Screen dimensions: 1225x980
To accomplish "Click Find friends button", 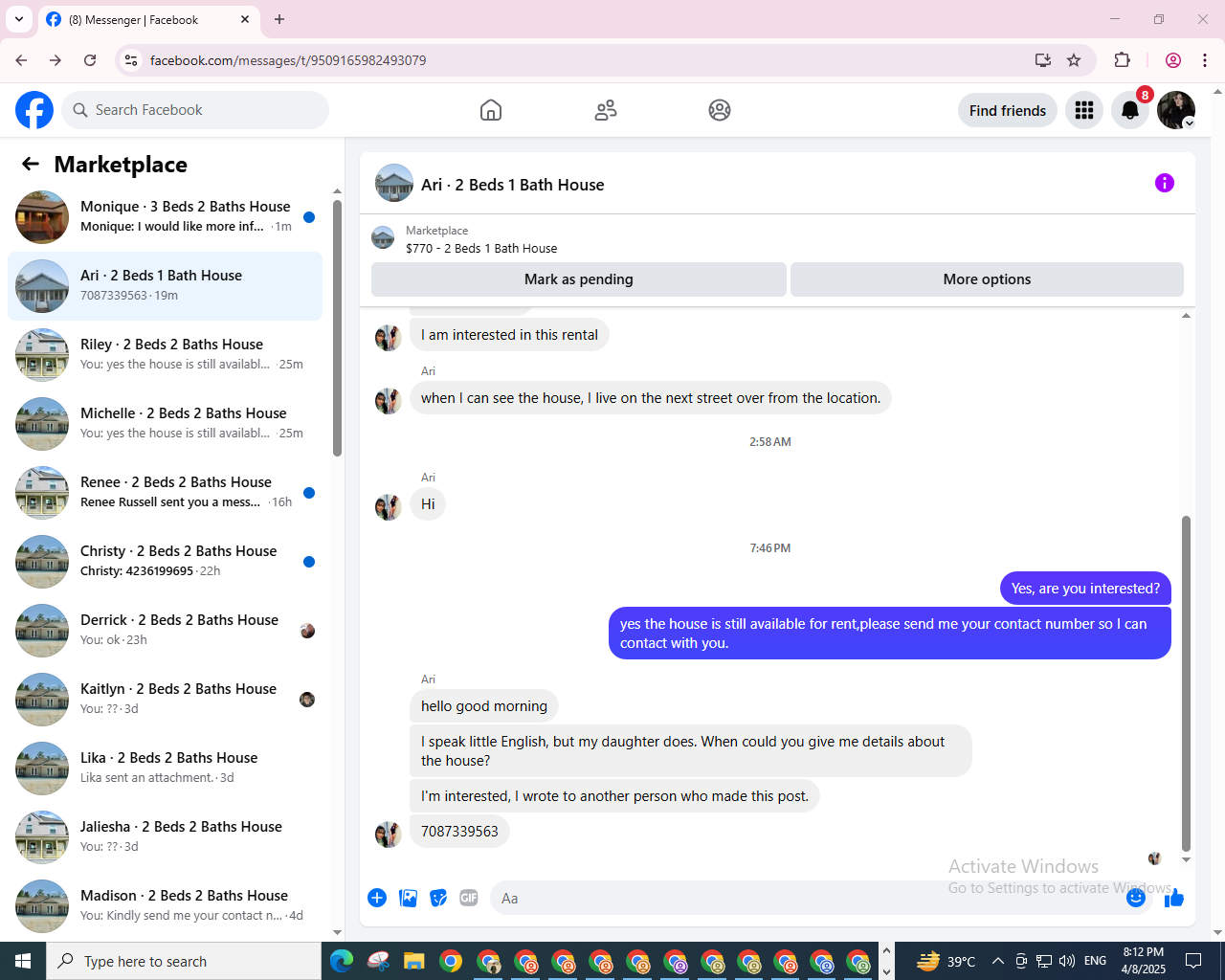I will tap(1008, 110).
